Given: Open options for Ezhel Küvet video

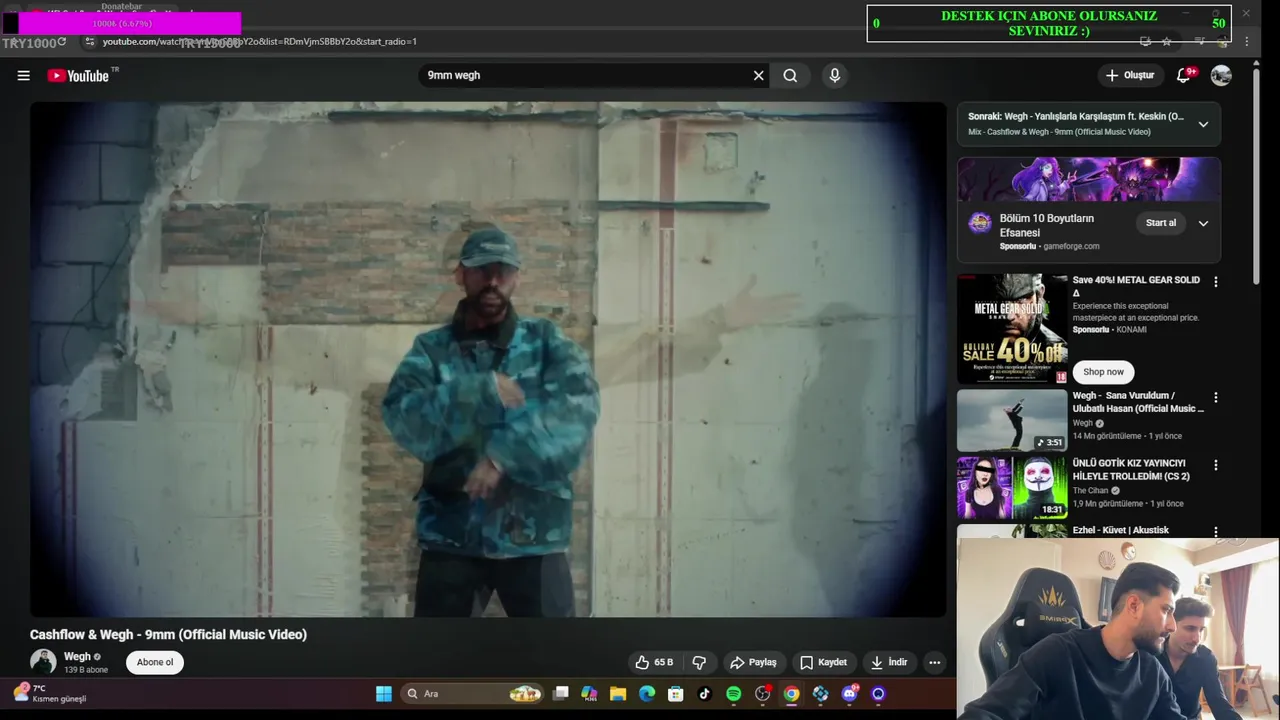Looking at the screenshot, I should (x=1216, y=532).
